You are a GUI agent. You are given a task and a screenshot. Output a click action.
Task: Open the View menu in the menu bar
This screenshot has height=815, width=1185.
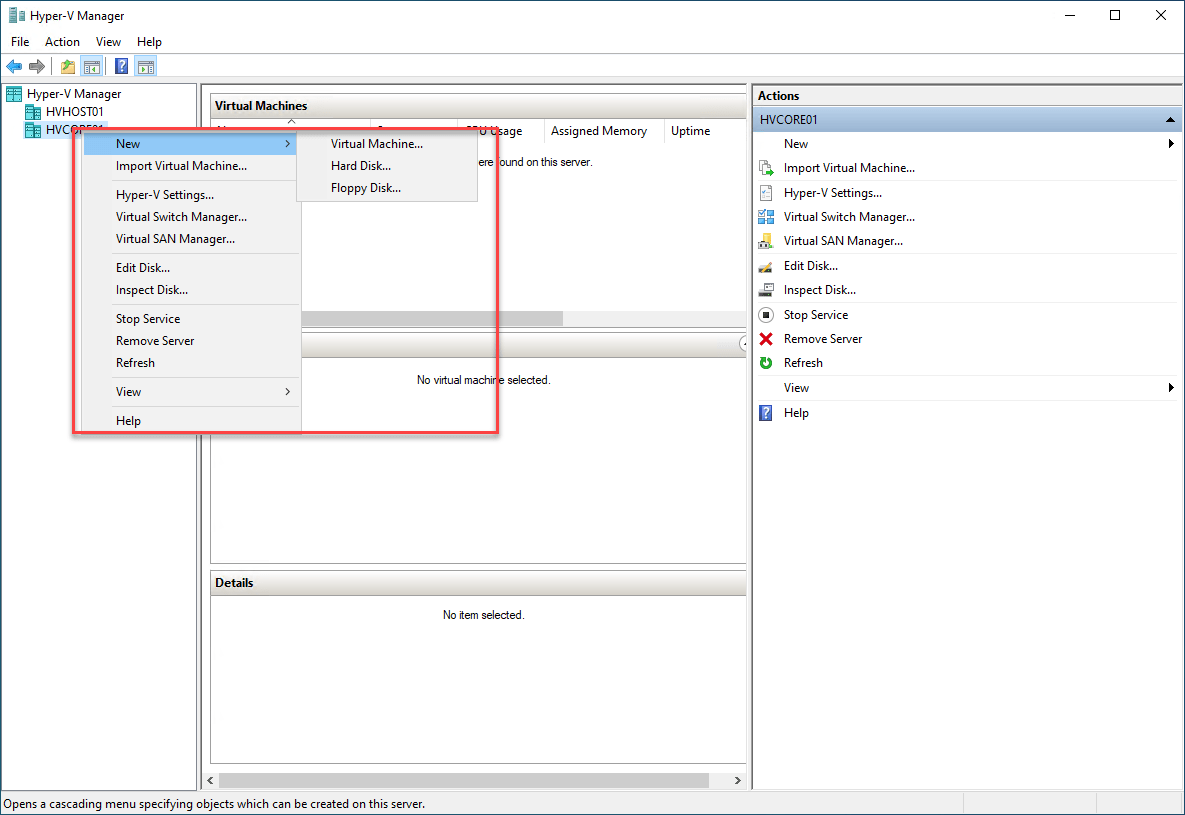coord(108,42)
